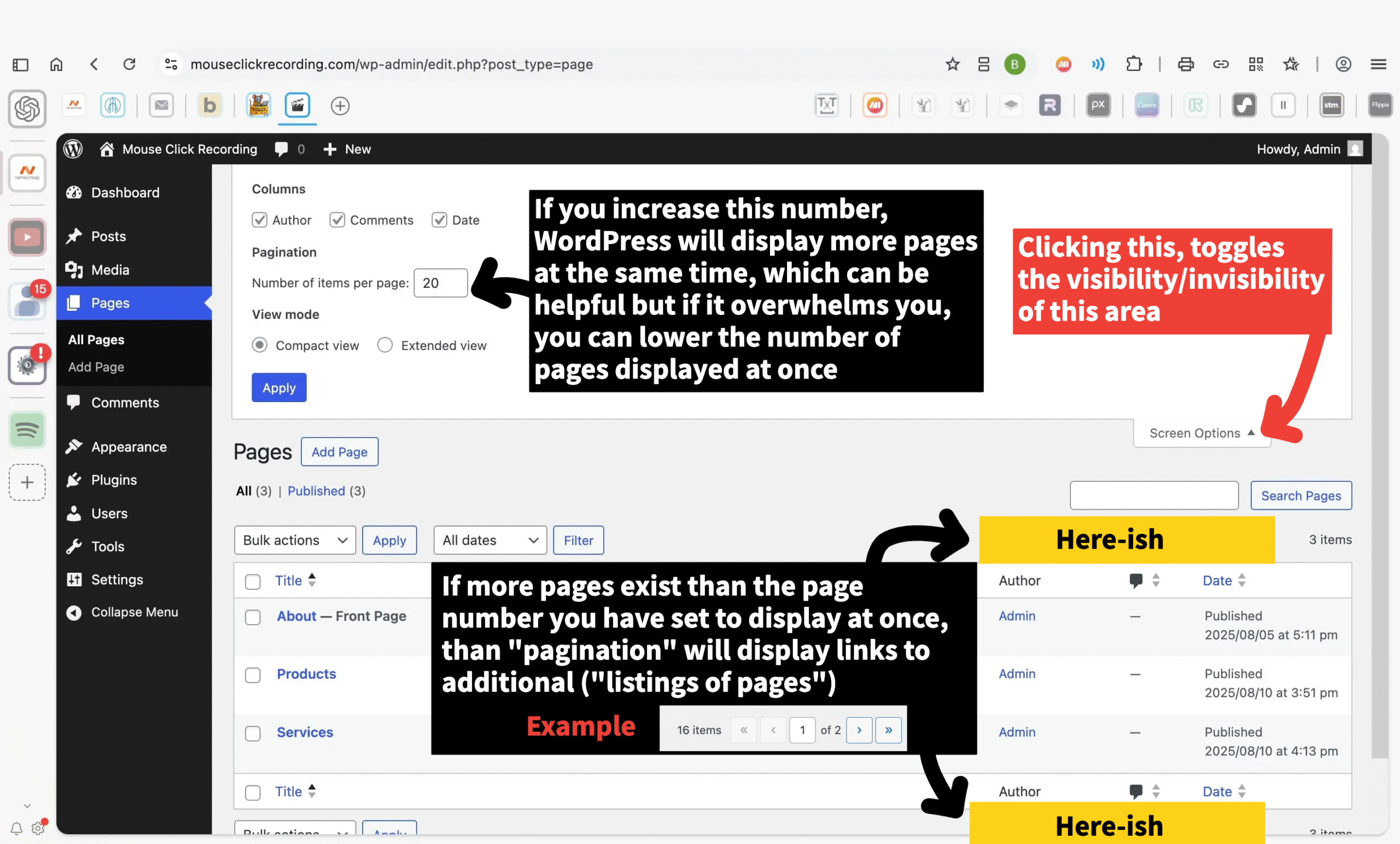The image size is (1400, 844).
Task: Tick the checkbox next to Products
Action: coord(253,674)
